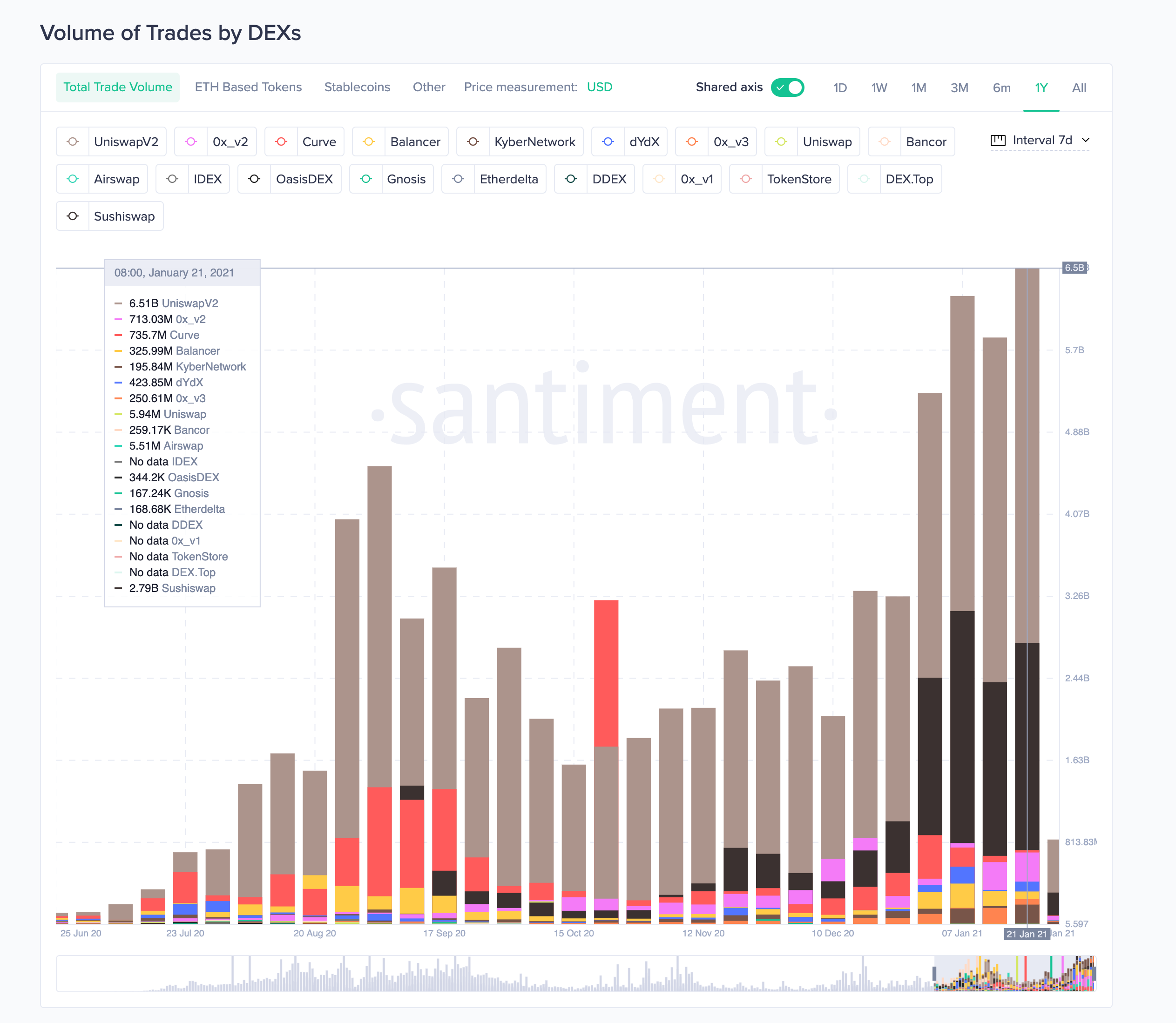Toggle the Etherdelta series label
The image size is (1176, 1023).
point(509,179)
